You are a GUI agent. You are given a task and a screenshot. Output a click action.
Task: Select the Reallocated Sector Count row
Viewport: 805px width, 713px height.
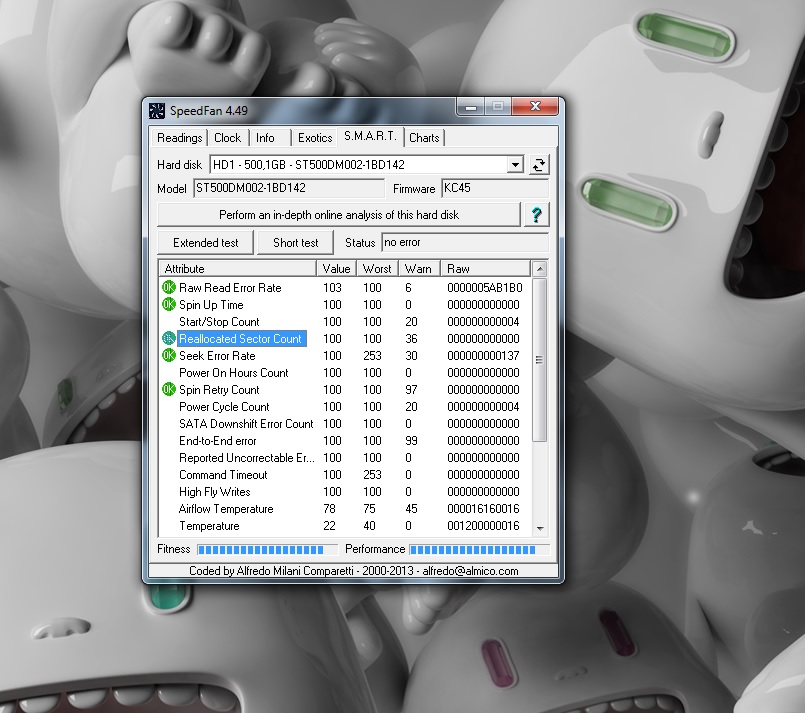344,338
